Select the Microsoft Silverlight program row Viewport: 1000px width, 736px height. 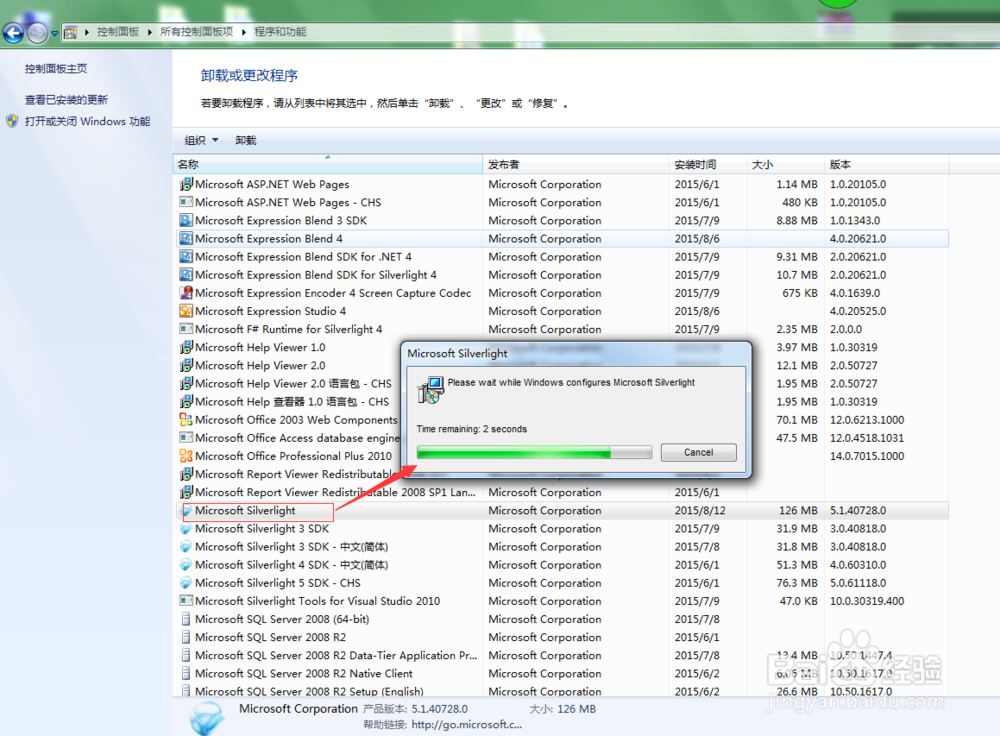click(x=561, y=511)
